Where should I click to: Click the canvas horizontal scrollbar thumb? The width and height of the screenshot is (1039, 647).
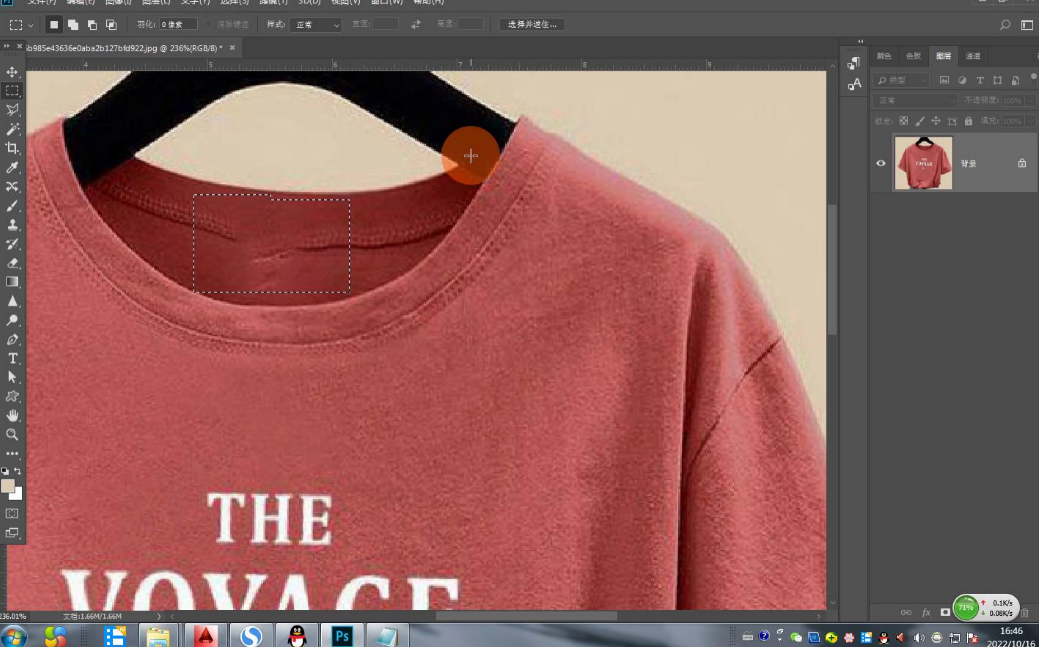coord(526,616)
